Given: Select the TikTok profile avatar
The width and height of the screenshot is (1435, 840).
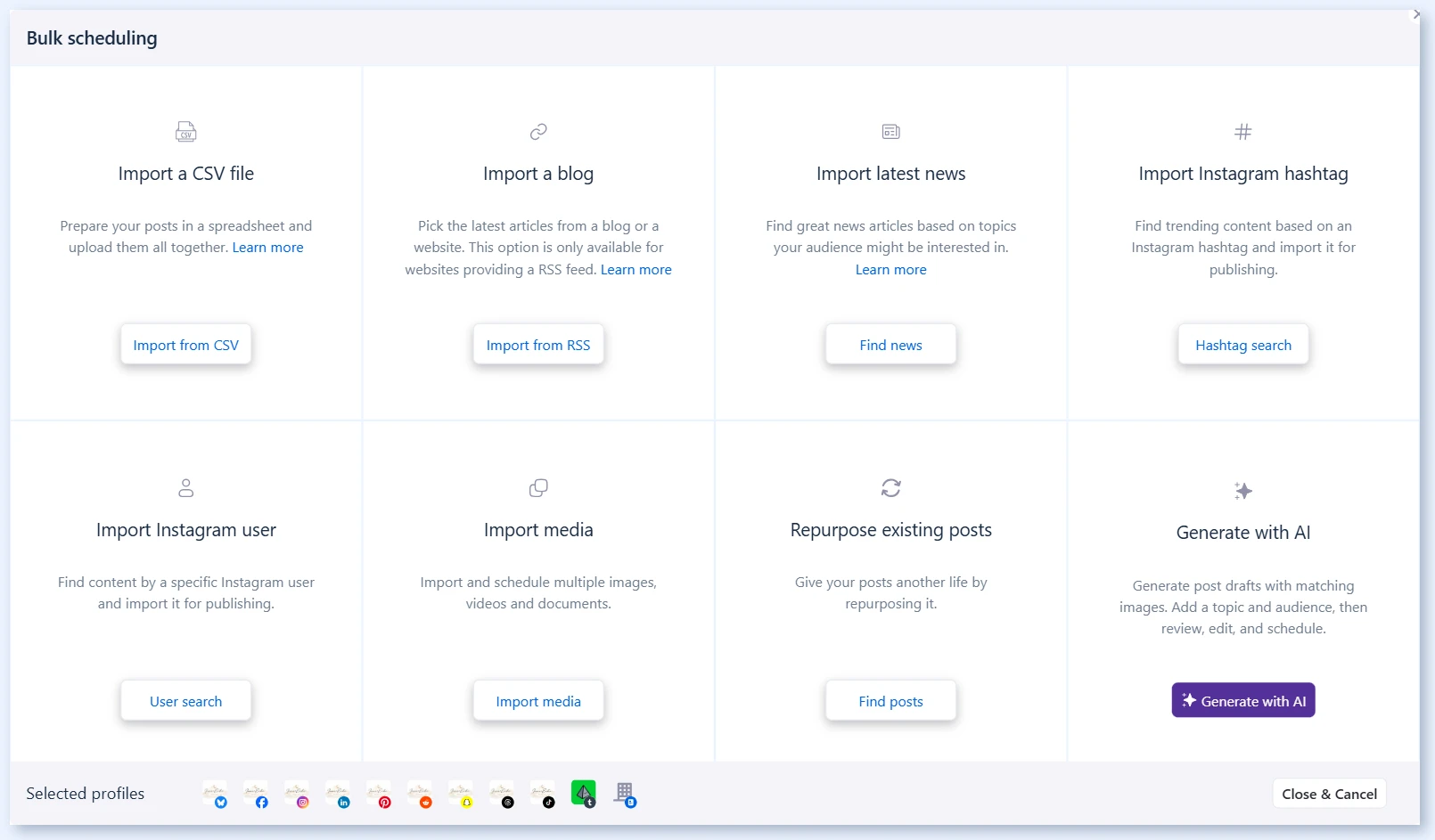Looking at the screenshot, I should pos(543,793).
